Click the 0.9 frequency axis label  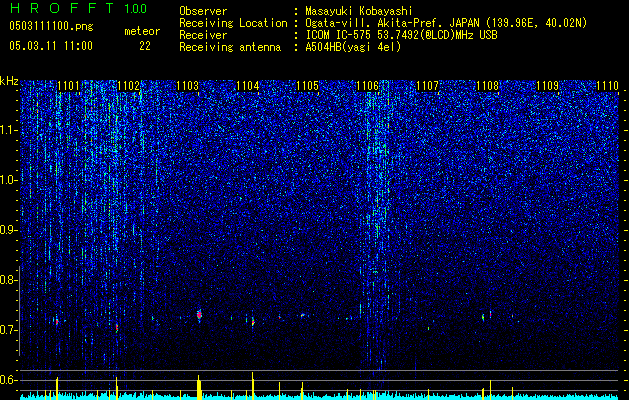click(x=8, y=230)
